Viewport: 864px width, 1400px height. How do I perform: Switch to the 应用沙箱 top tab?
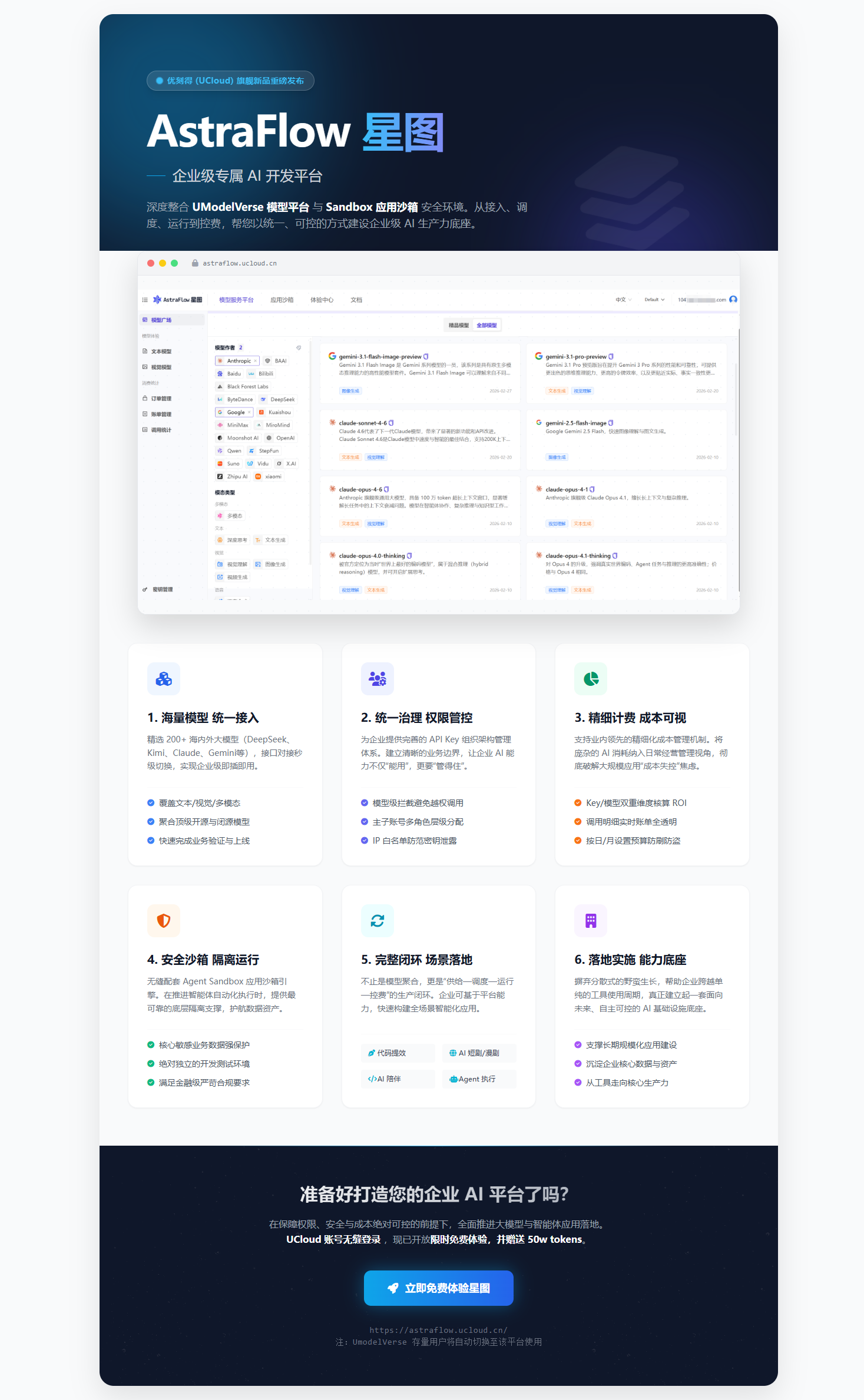coord(282,300)
